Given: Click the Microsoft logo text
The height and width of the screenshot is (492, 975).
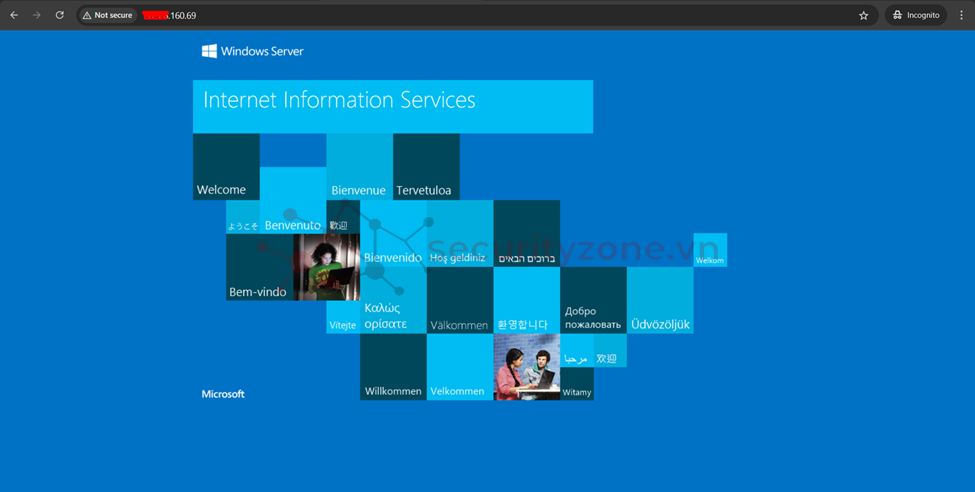Looking at the screenshot, I should coord(223,394).
